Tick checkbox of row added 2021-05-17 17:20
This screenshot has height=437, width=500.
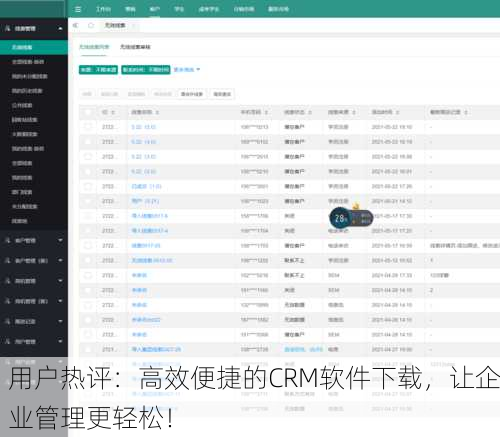(x=88, y=231)
